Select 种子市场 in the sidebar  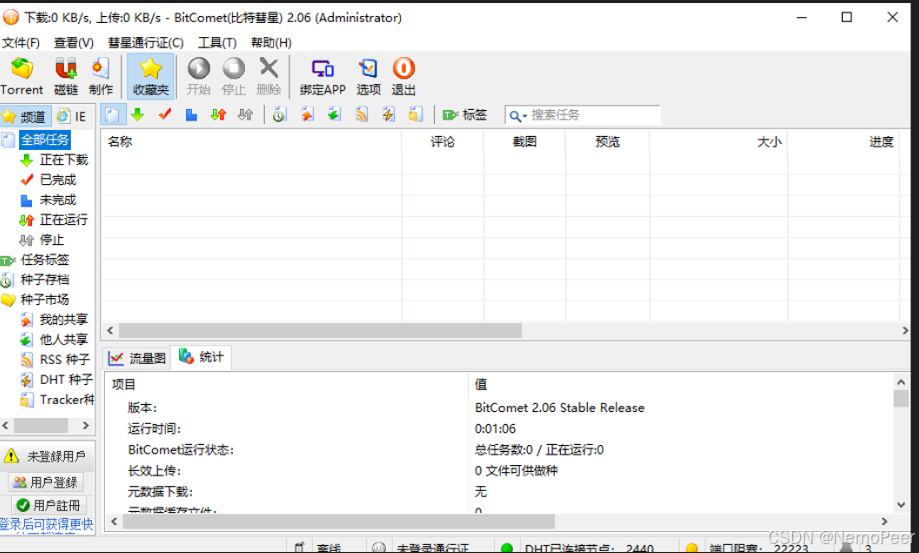pos(45,299)
